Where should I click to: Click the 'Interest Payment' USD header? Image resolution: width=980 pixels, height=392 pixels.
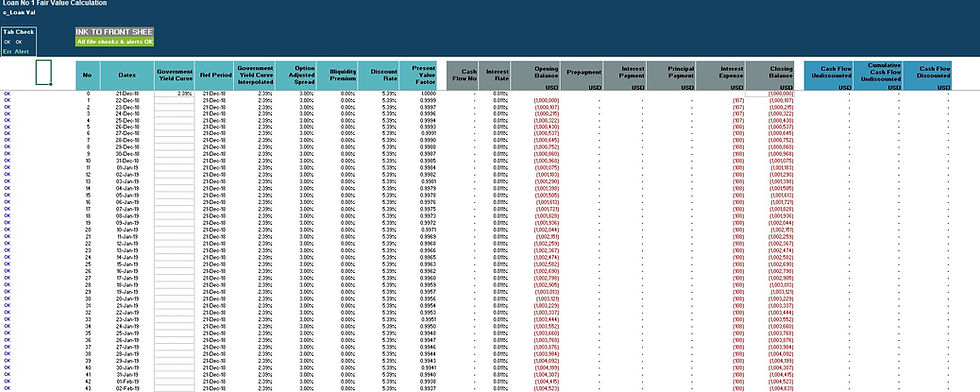coord(625,76)
